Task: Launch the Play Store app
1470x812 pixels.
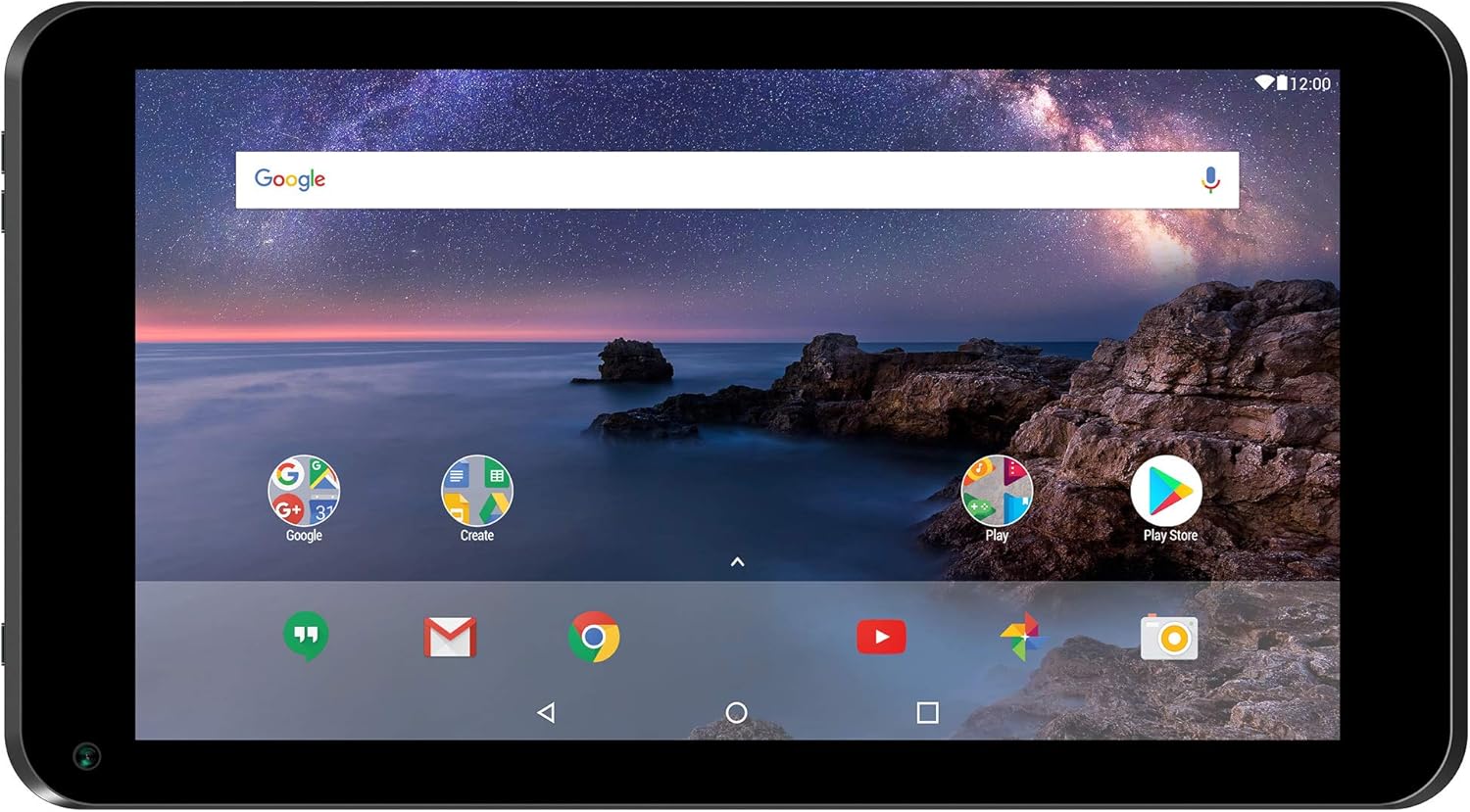Action: [x=1166, y=491]
